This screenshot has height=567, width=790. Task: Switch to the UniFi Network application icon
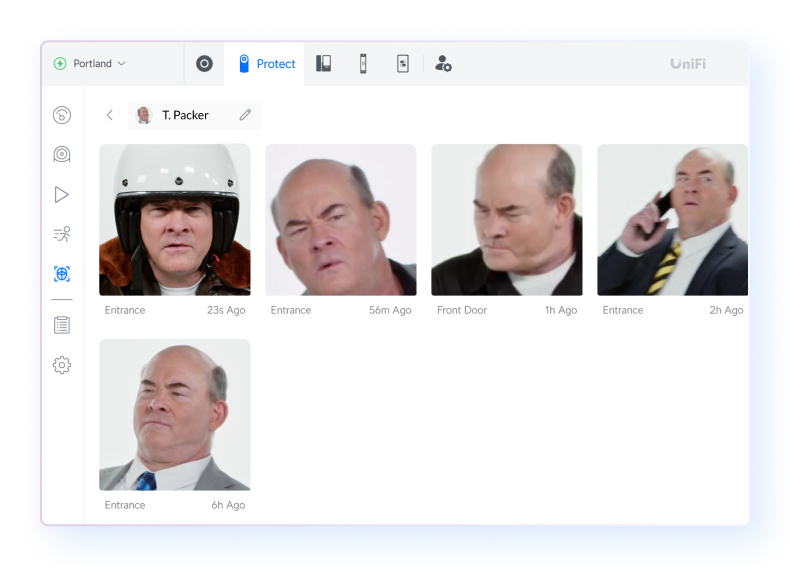point(204,64)
